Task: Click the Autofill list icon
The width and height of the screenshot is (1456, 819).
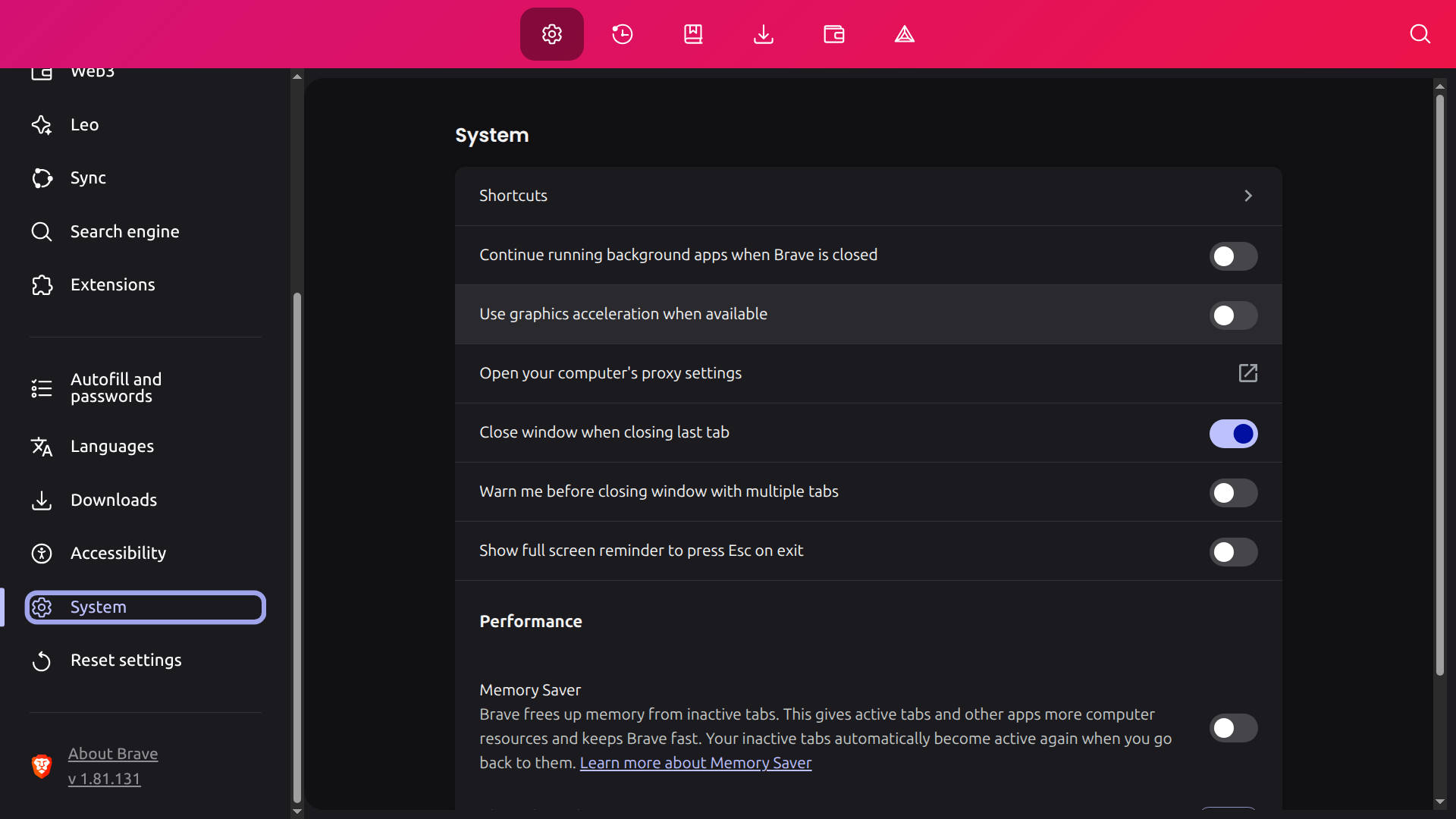Action: coord(42,388)
